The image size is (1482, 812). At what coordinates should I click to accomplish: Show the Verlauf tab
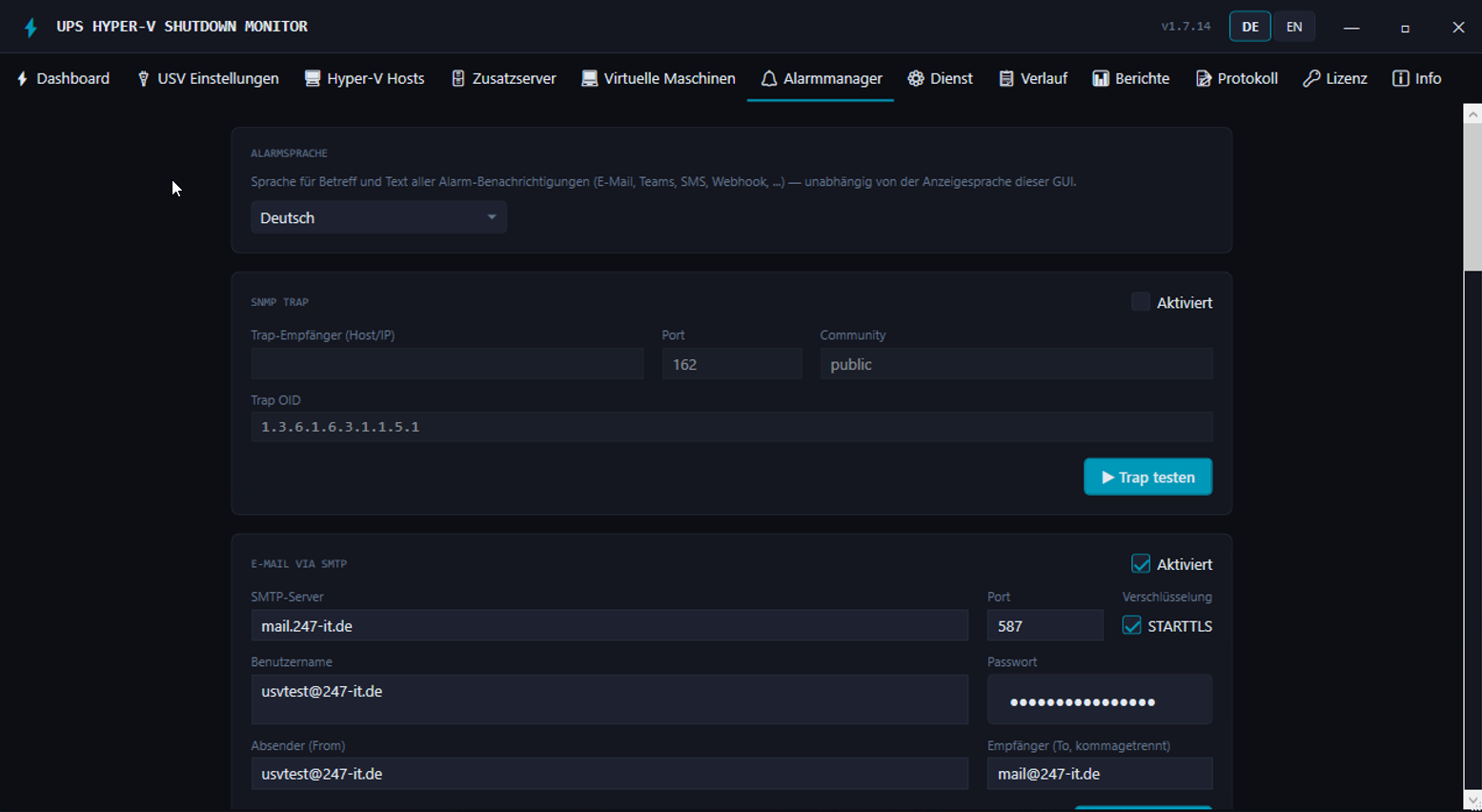tap(1033, 78)
